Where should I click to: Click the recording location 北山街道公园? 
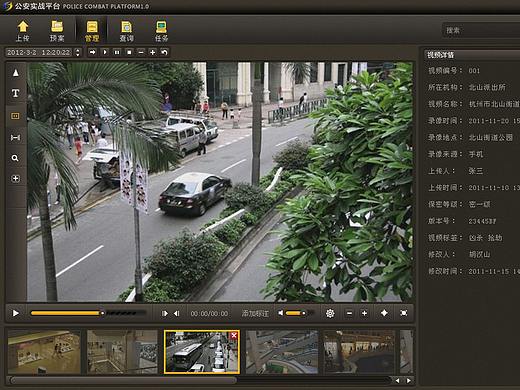(x=490, y=137)
